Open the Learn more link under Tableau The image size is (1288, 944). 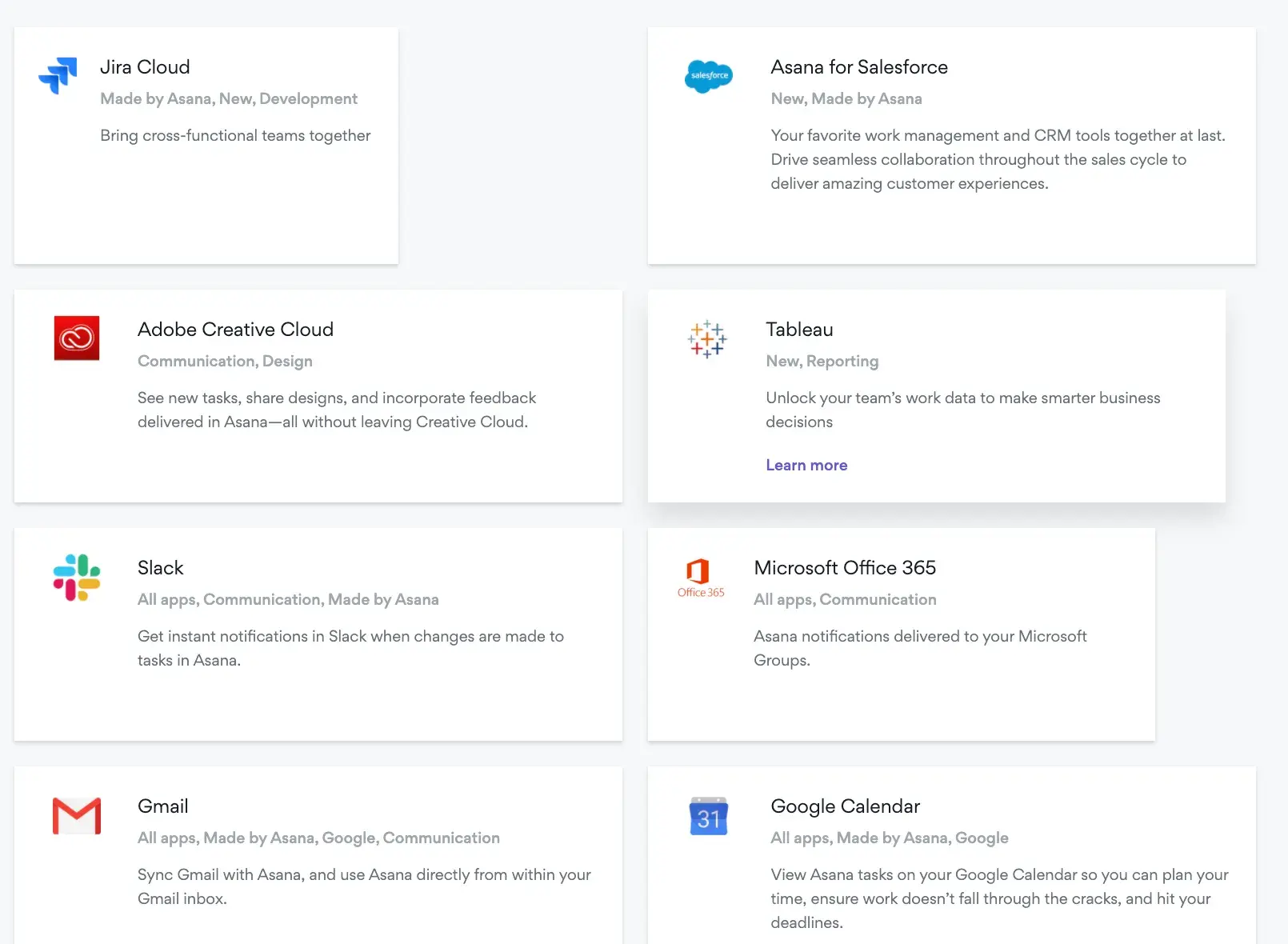pyautogui.click(x=806, y=466)
